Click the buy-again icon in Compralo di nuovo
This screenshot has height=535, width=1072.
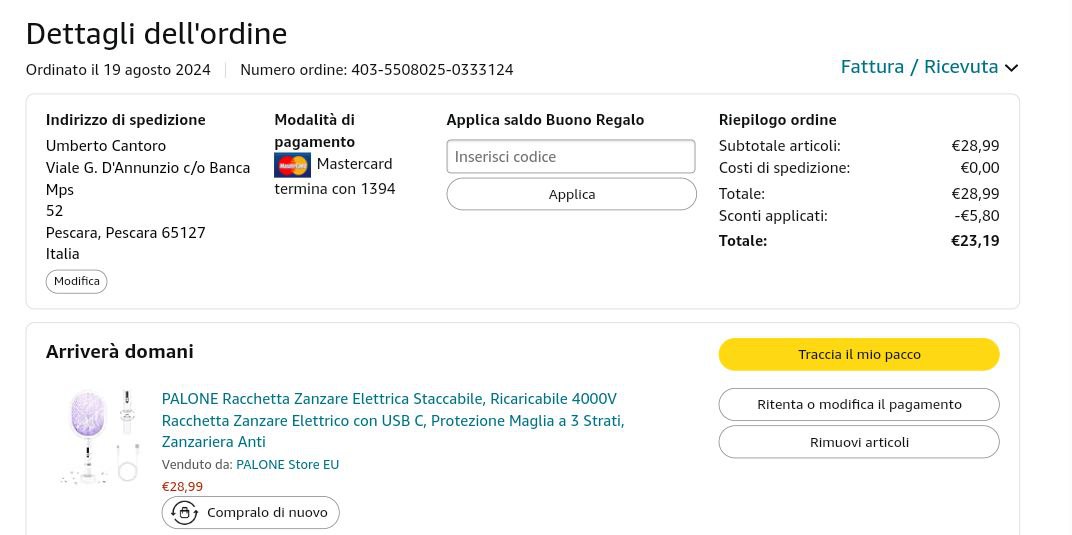click(x=184, y=513)
